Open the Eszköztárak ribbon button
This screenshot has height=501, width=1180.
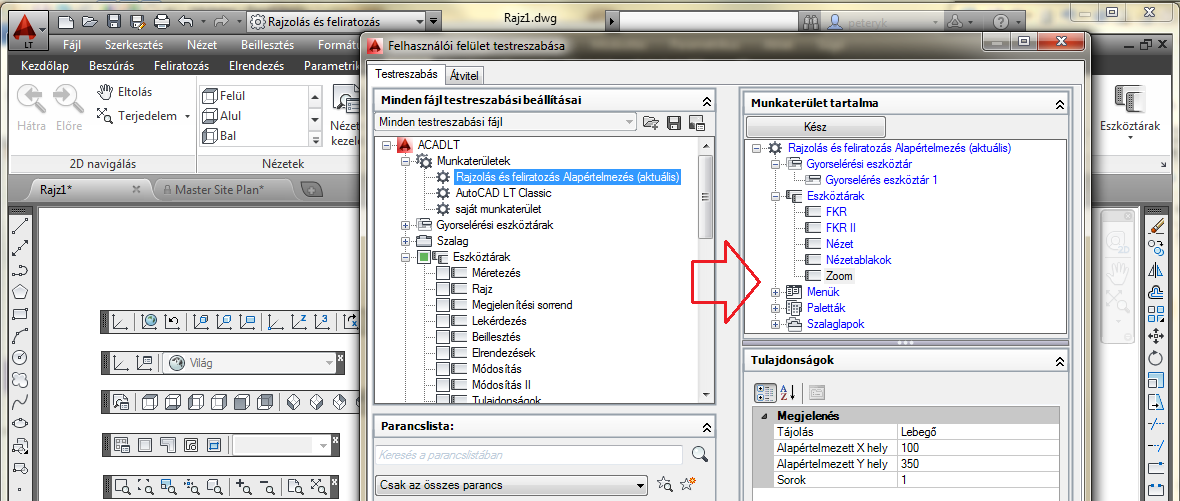pyautogui.click(x=1130, y=110)
